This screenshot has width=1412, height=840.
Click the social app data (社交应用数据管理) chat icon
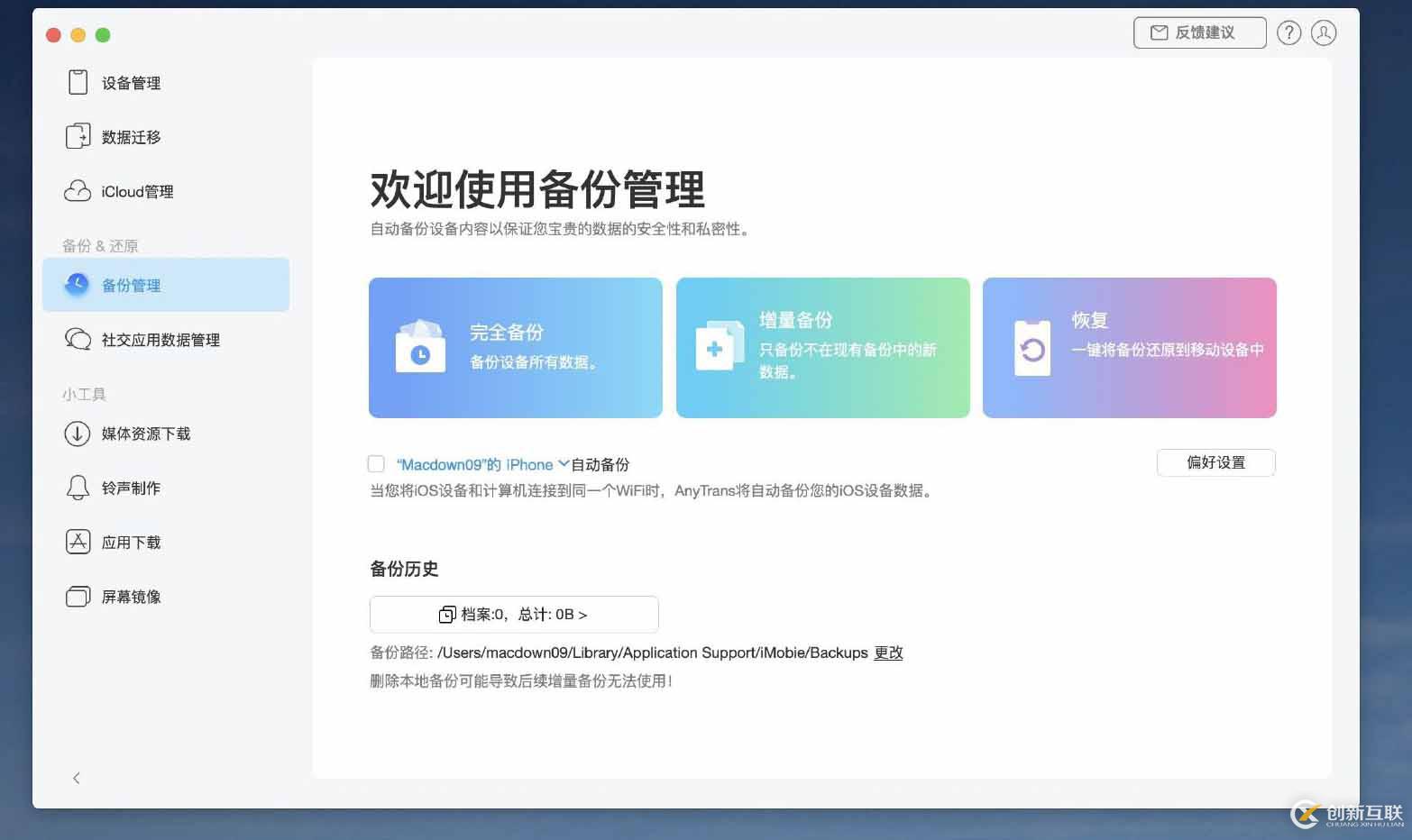point(78,340)
